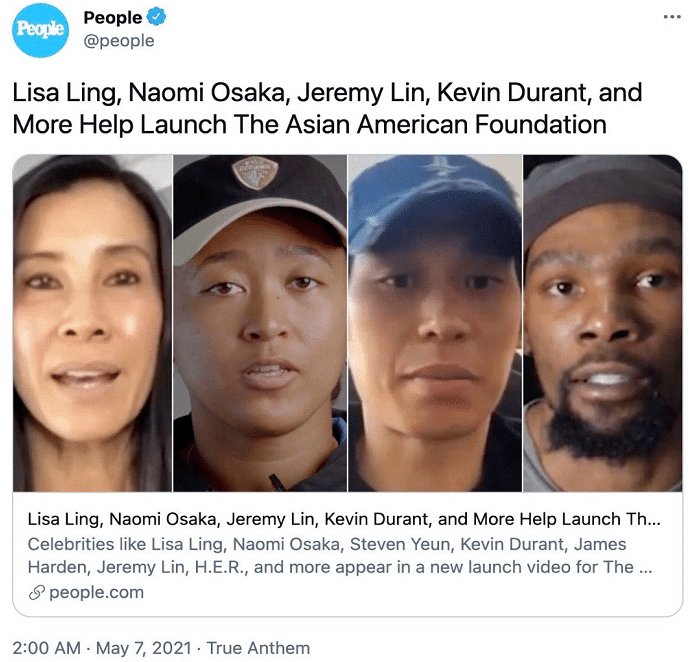Select the tweet headline starting with Lisa Ling
This screenshot has width=694, height=662.
click(x=327, y=108)
